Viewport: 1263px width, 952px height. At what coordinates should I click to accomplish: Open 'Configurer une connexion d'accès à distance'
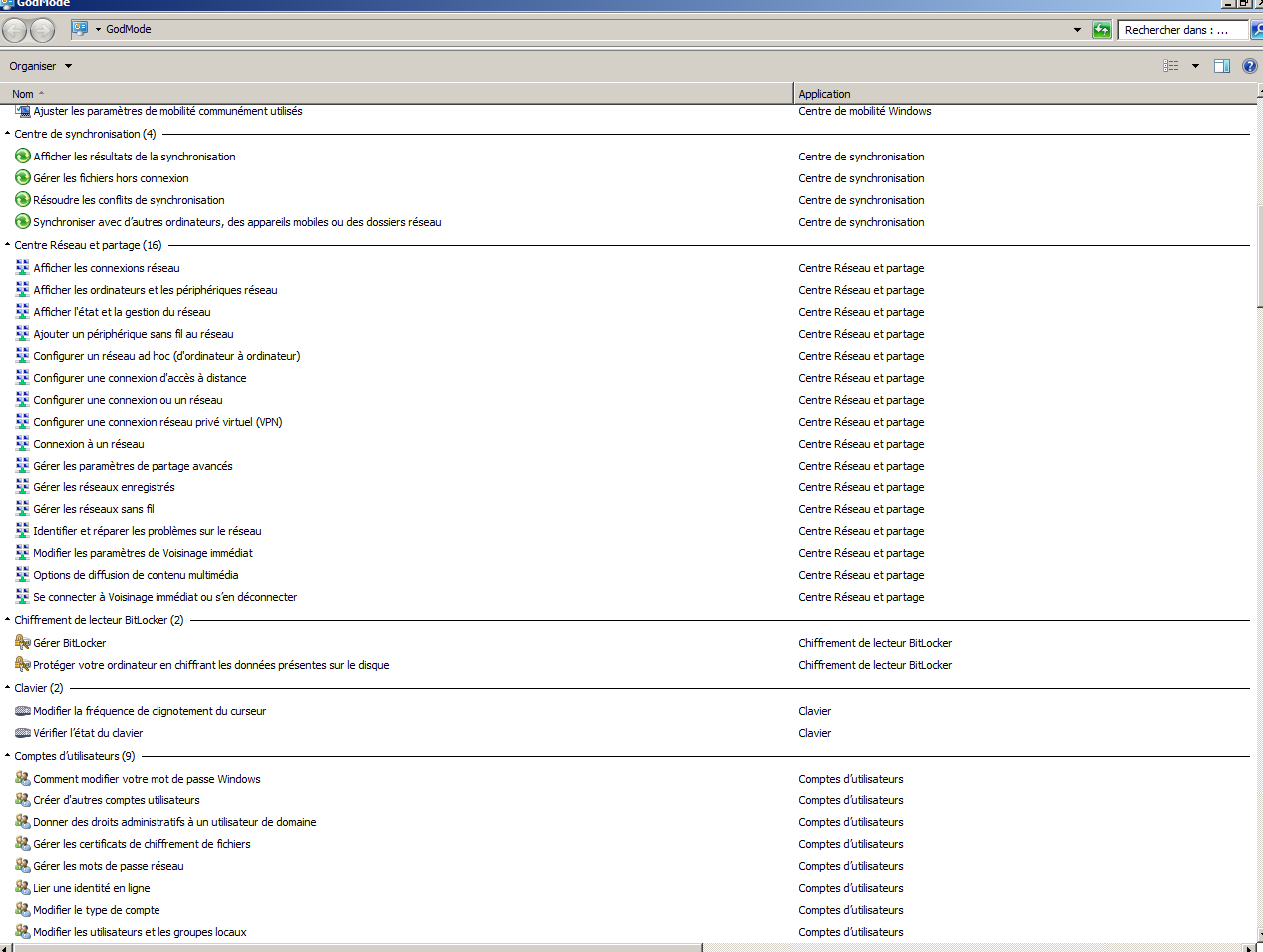pyautogui.click(x=140, y=378)
